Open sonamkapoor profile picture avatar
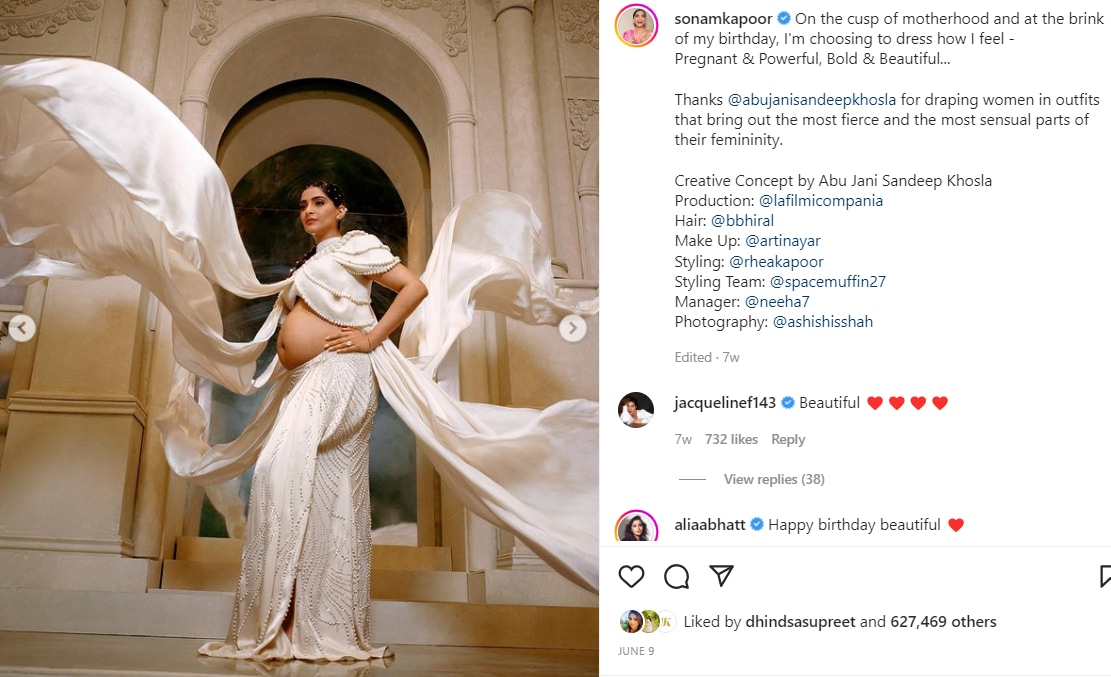Image resolution: width=1111 pixels, height=677 pixels. pos(636,26)
